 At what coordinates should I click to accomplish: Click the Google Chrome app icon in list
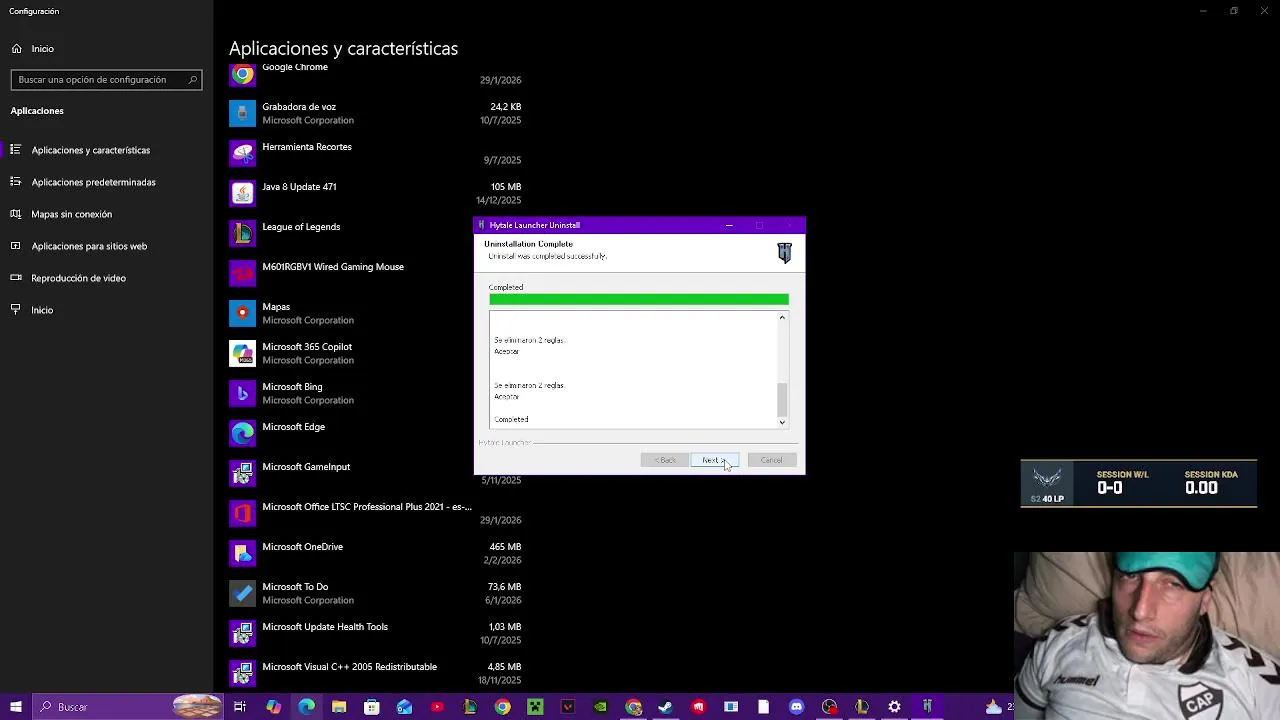point(242,74)
